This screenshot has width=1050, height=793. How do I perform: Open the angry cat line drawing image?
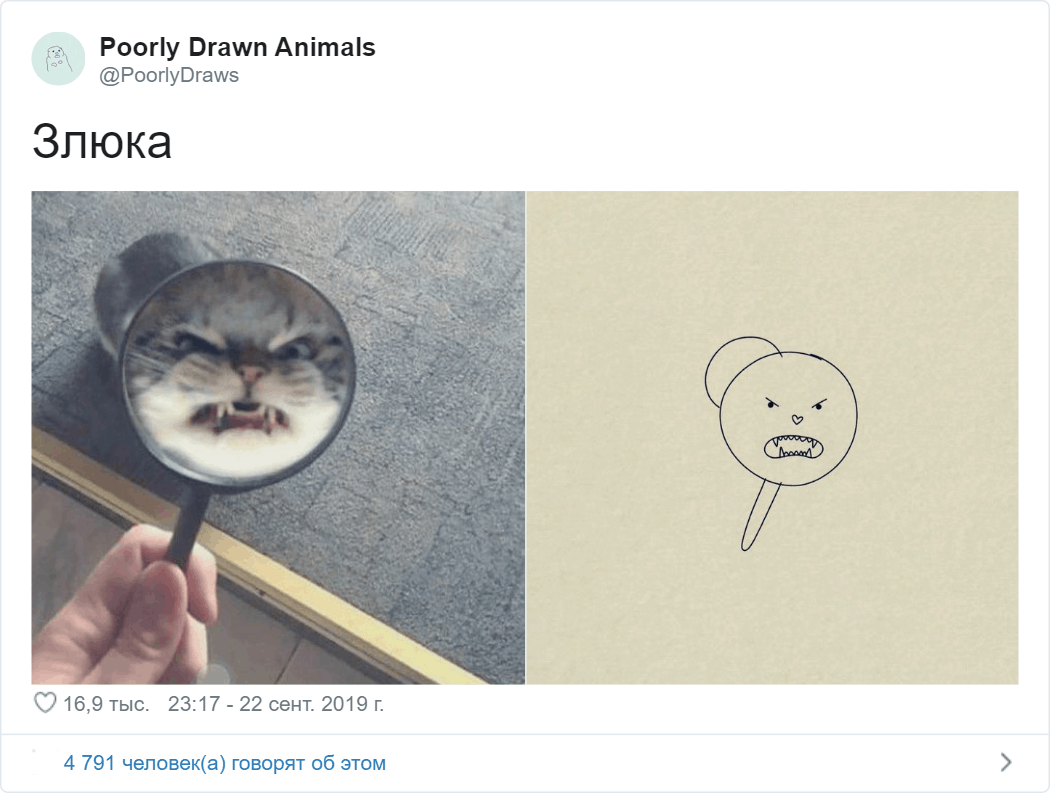(772, 437)
